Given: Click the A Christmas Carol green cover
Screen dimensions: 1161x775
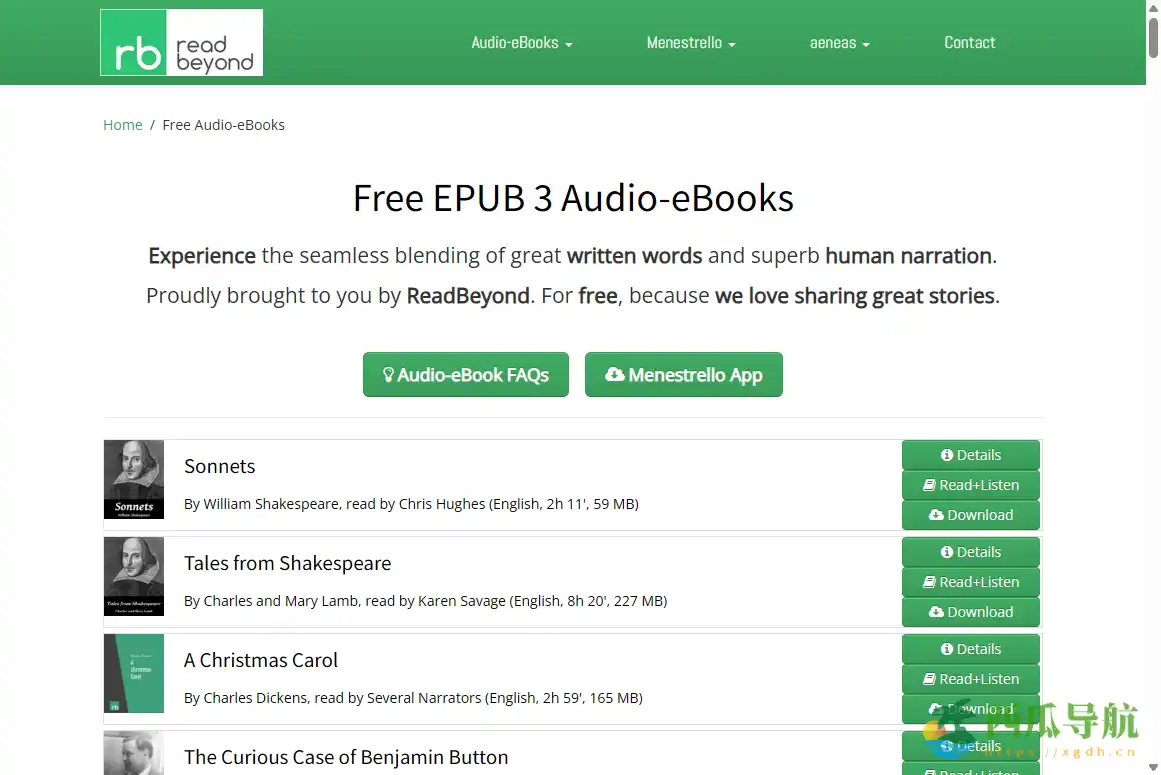Looking at the screenshot, I should 134,674.
